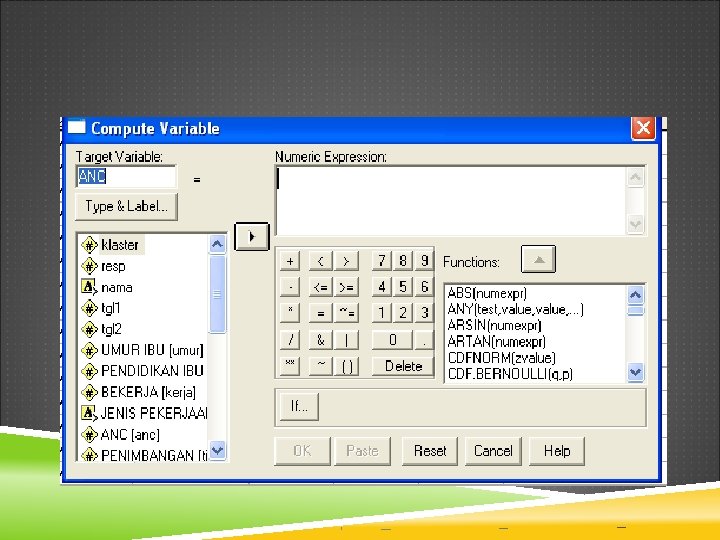
Task: Insert the not-equal (~=) operator
Action: [347, 313]
